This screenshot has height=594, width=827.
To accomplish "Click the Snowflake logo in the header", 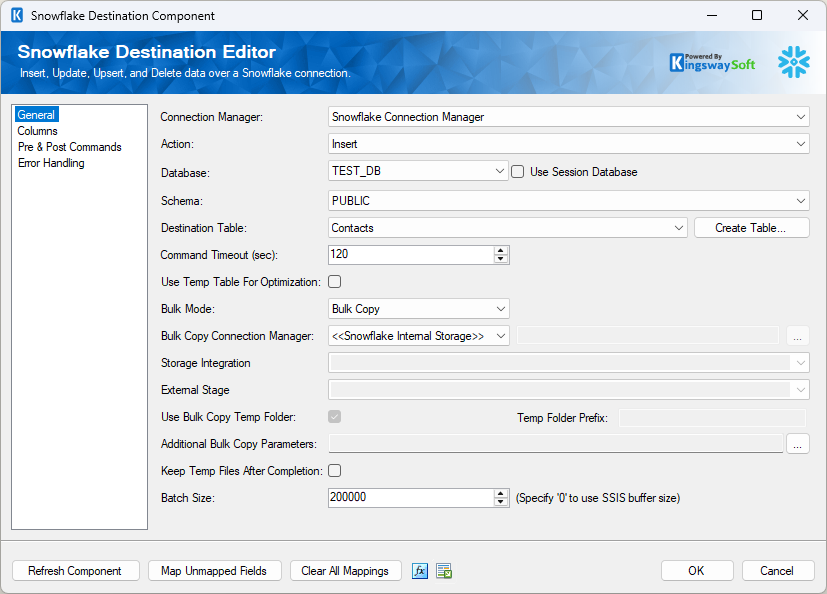I will point(793,62).
